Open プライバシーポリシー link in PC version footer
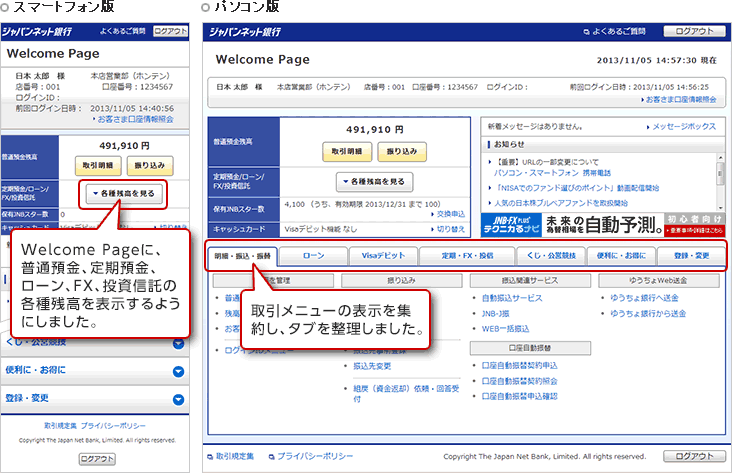732x473 pixels. (311, 456)
